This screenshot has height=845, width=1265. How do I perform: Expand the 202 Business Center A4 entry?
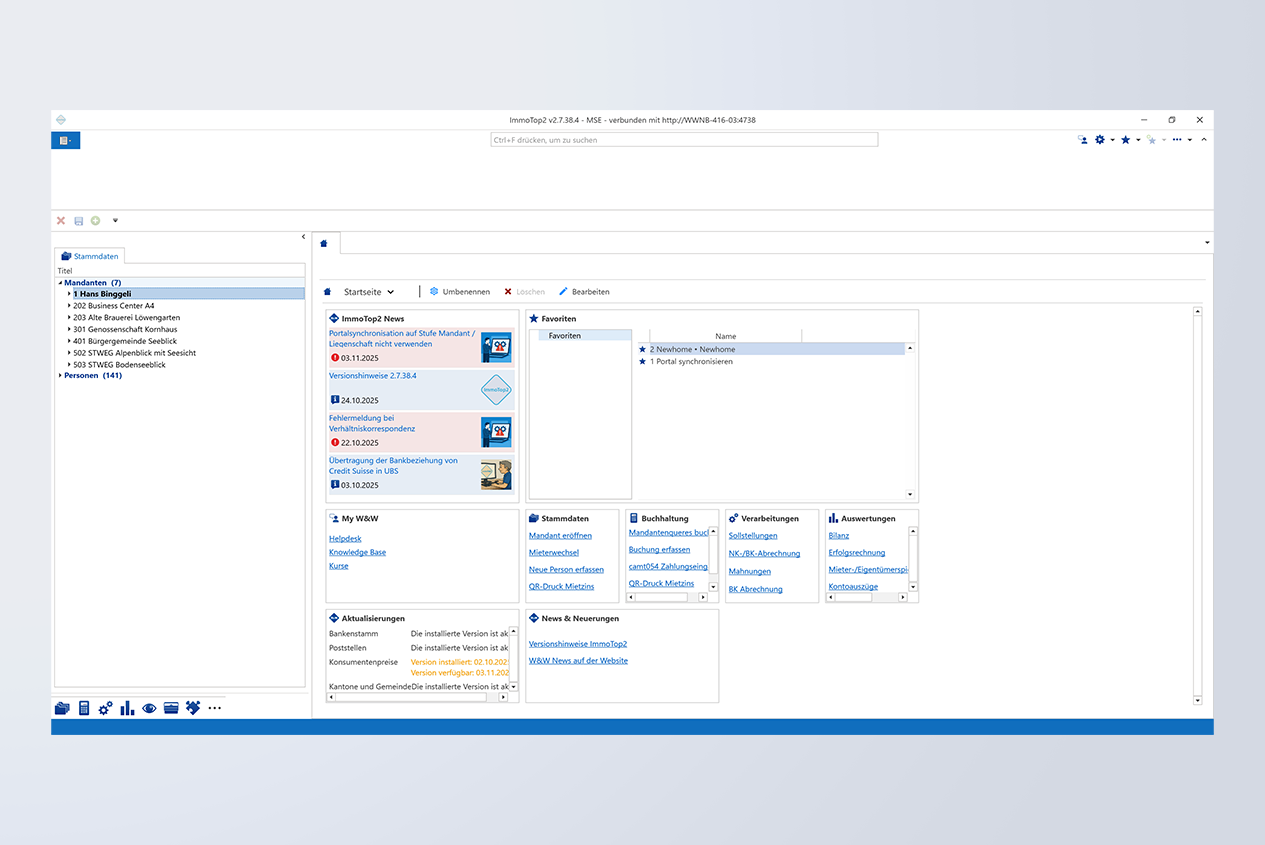coord(69,306)
